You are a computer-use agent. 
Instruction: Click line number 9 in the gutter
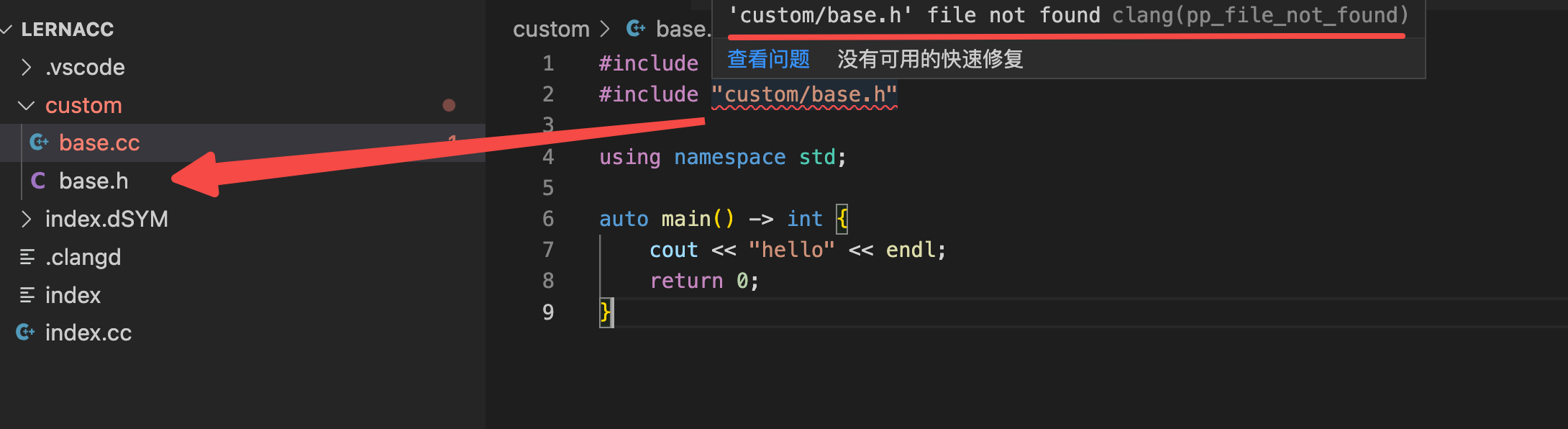click(x=548, y=312)
